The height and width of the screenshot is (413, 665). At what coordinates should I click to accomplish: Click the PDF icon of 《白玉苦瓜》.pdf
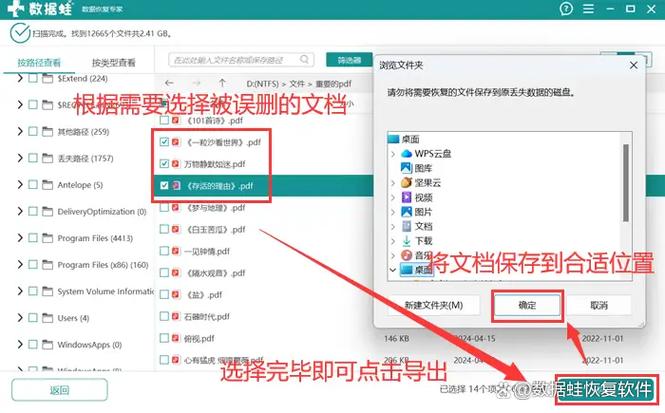click(176, 229)
